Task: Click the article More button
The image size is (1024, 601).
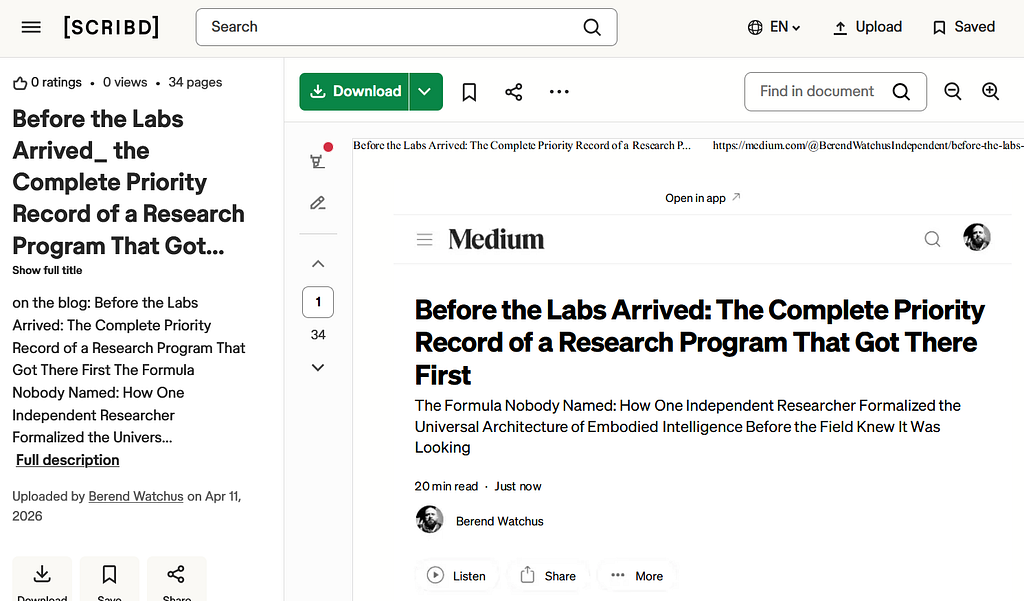Action: [x=637, y=576]
